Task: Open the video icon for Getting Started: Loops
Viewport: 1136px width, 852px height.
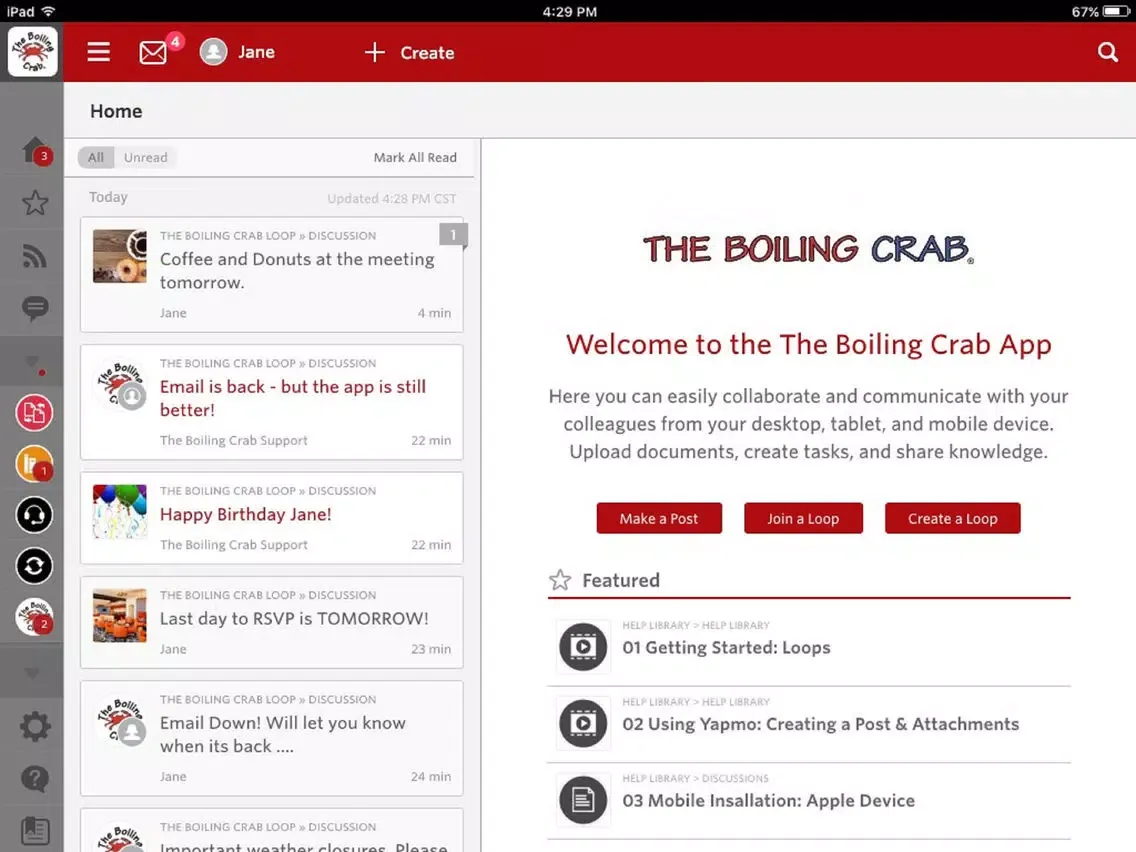Action: pos(583,646)
